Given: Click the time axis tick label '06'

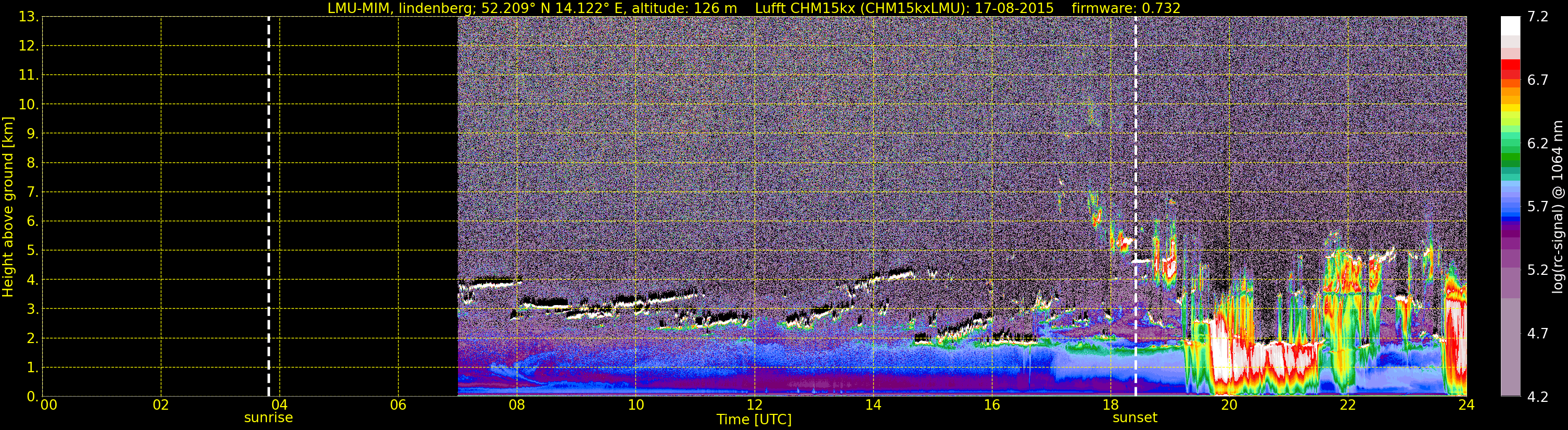Looking at the screenshot, I should pos(398,405).
